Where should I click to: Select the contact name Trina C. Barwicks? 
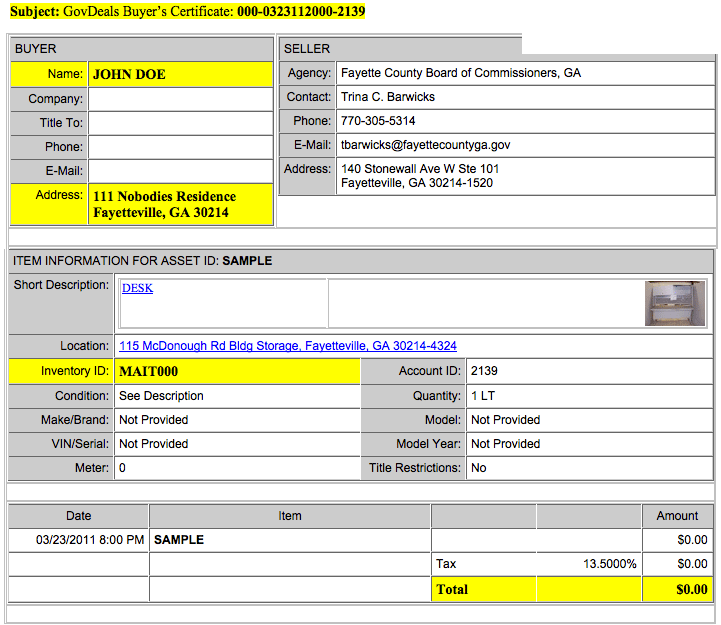[x=388, y=97]
